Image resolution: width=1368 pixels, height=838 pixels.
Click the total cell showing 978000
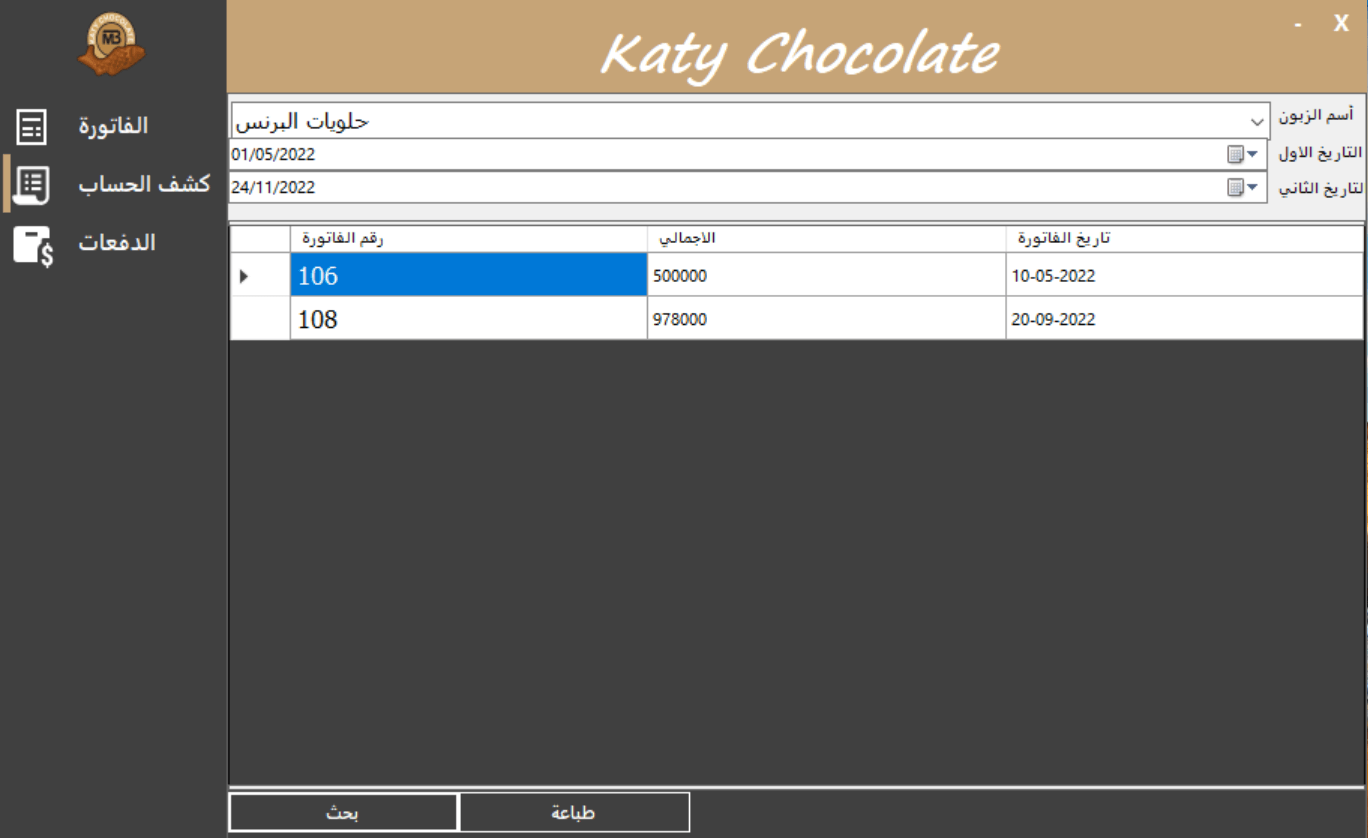[x=826, y=319]
